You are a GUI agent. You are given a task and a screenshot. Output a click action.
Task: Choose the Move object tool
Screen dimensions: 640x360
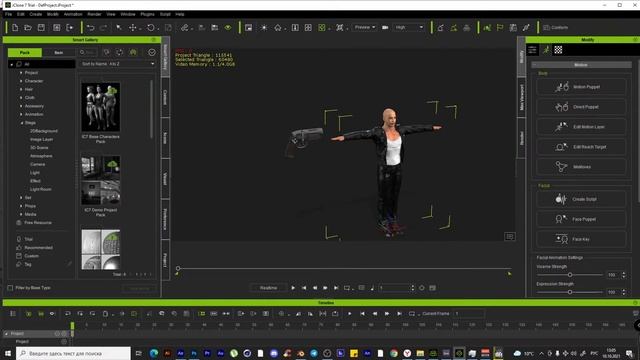(133, 27)
